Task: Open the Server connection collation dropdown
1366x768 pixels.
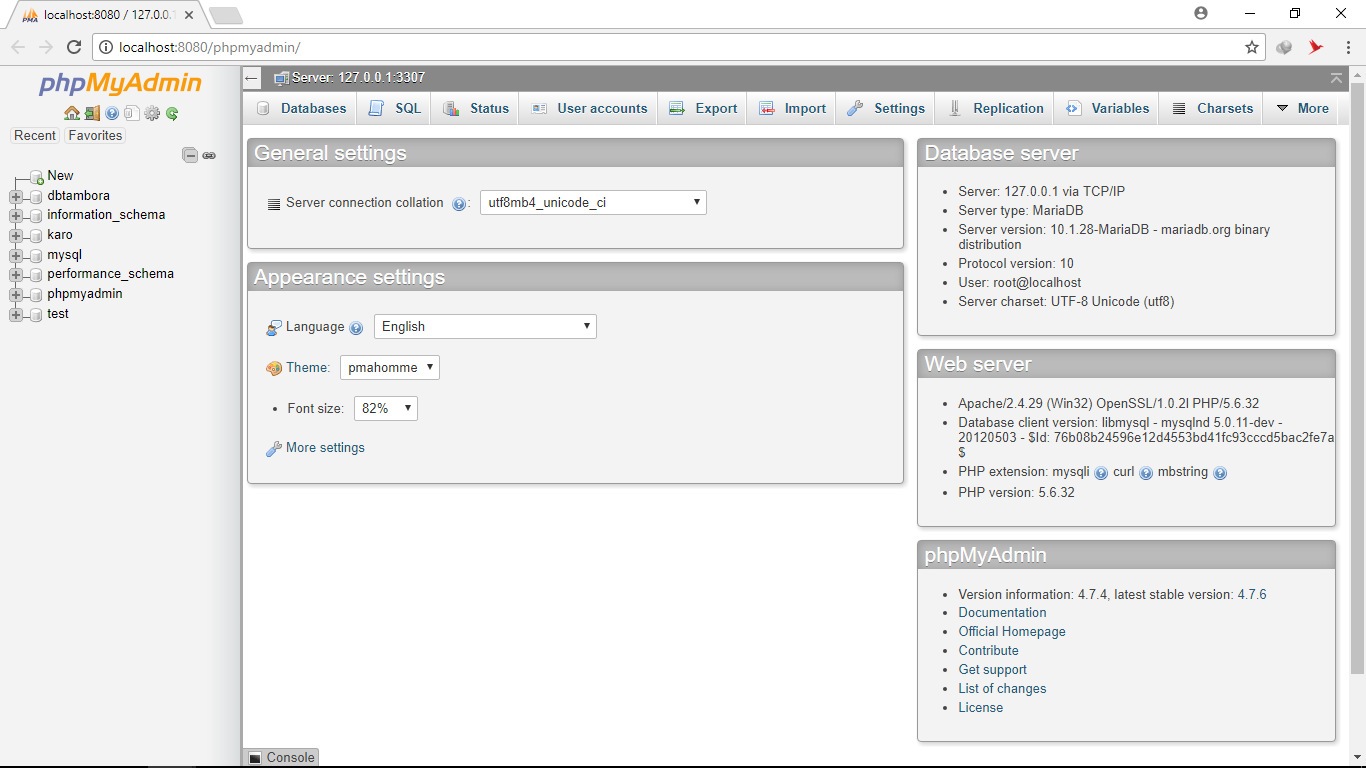Action: coord(593,202)
